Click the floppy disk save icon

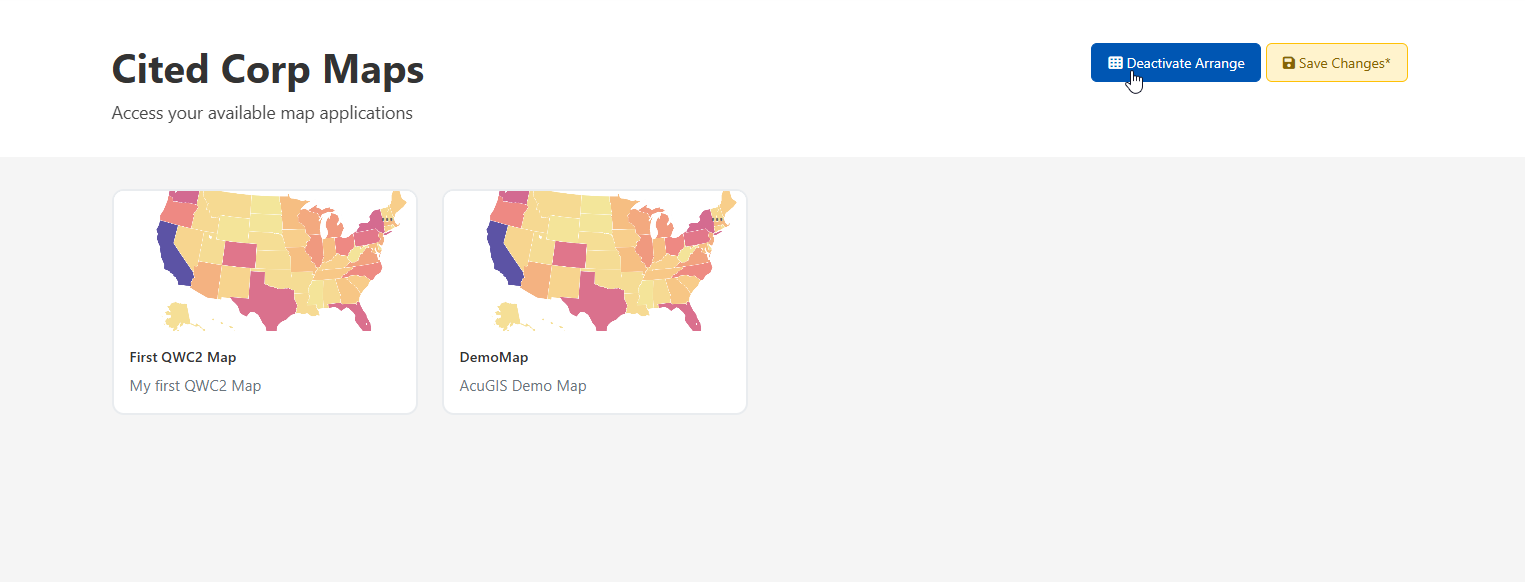coord(1289,63)
